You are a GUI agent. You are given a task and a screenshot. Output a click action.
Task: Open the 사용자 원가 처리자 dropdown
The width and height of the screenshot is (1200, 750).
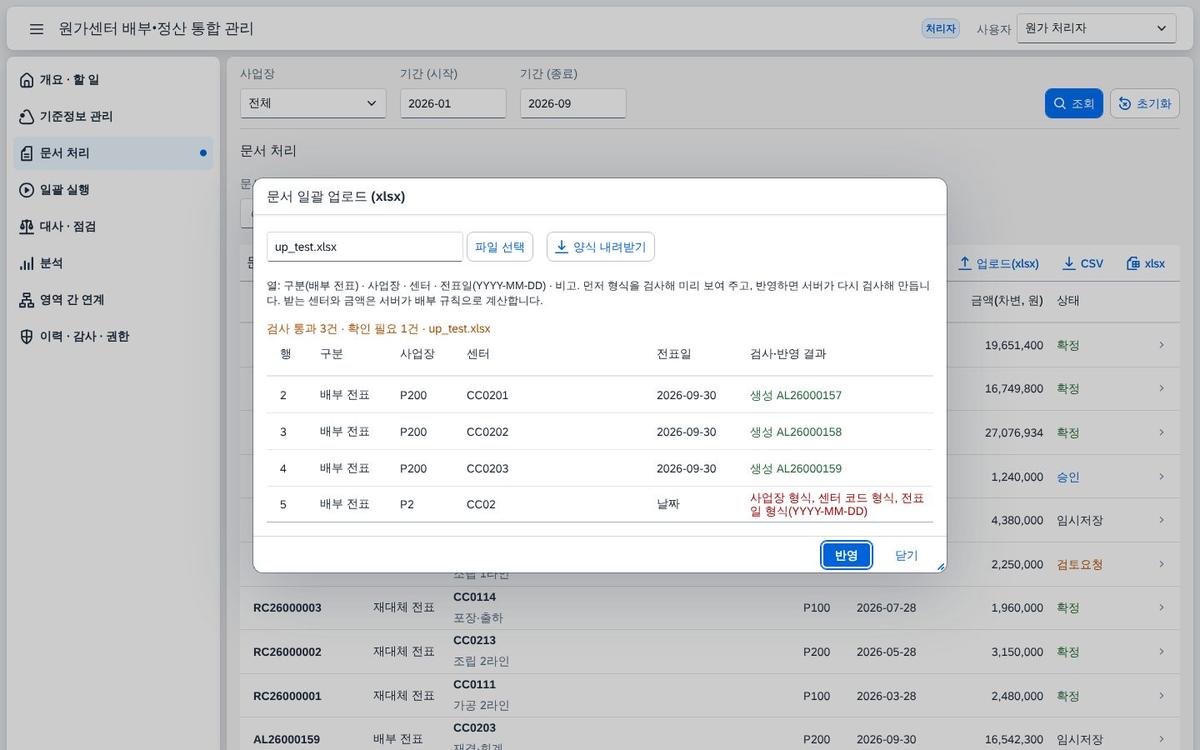point(1096,29)
